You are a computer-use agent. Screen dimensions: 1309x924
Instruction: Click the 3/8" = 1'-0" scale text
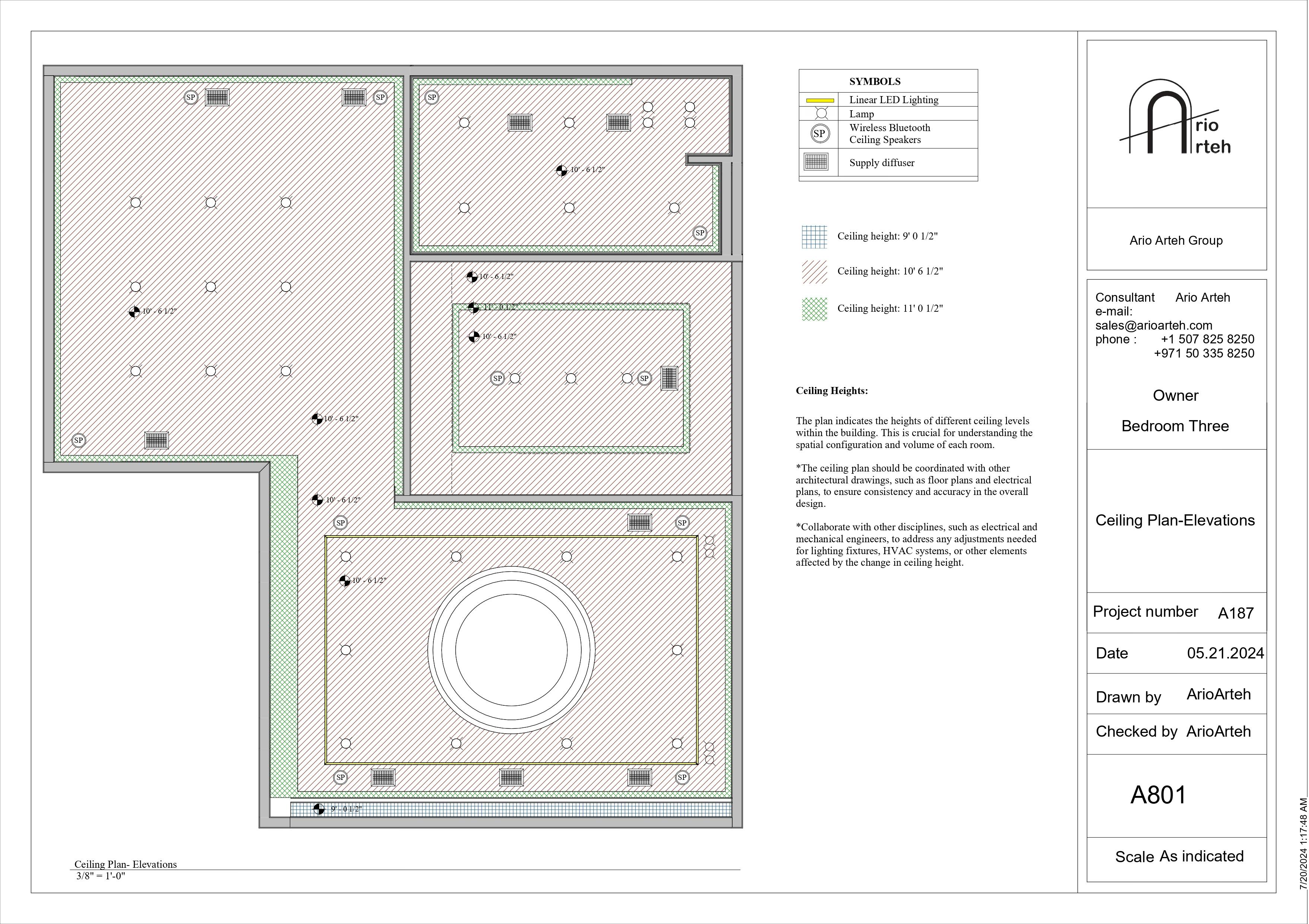tap(100, 876)
